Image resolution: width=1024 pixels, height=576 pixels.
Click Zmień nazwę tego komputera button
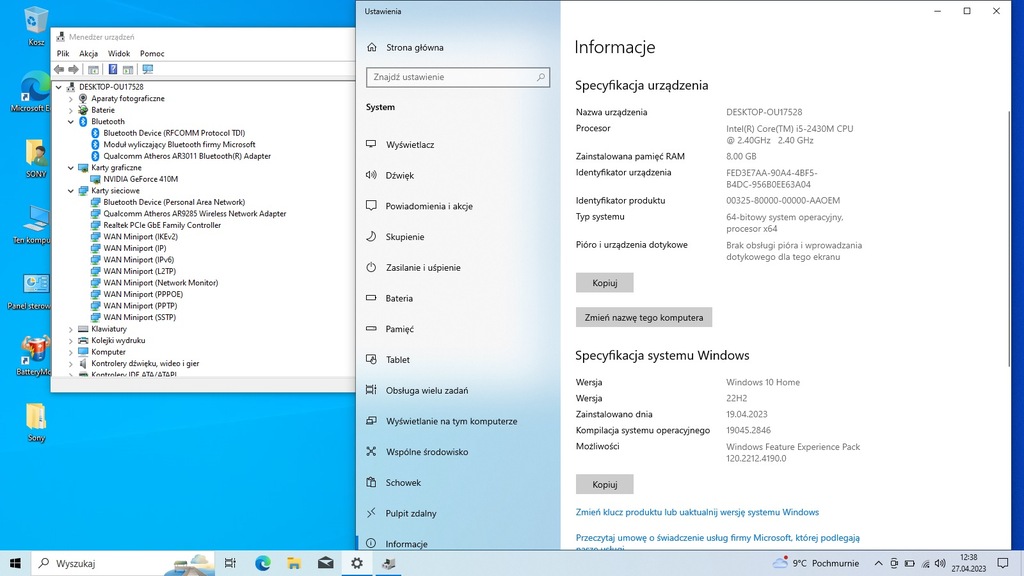click(x=644, y=317)
